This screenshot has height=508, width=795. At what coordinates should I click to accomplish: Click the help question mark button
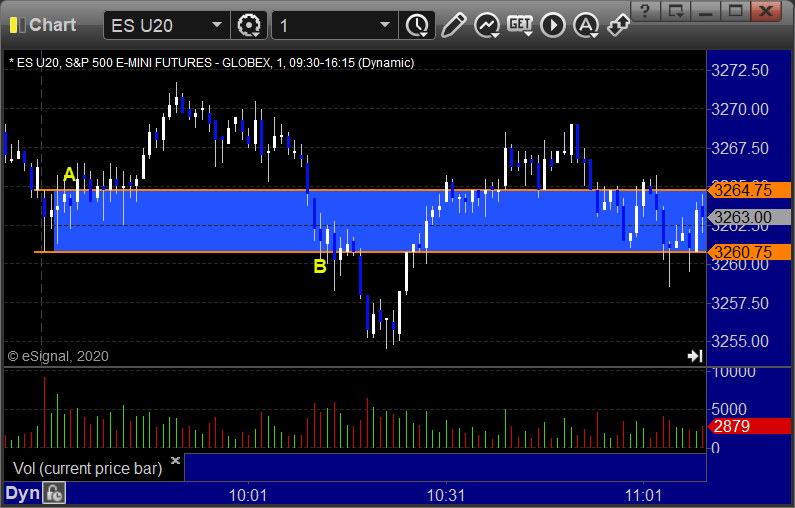[x=645, y=11]
